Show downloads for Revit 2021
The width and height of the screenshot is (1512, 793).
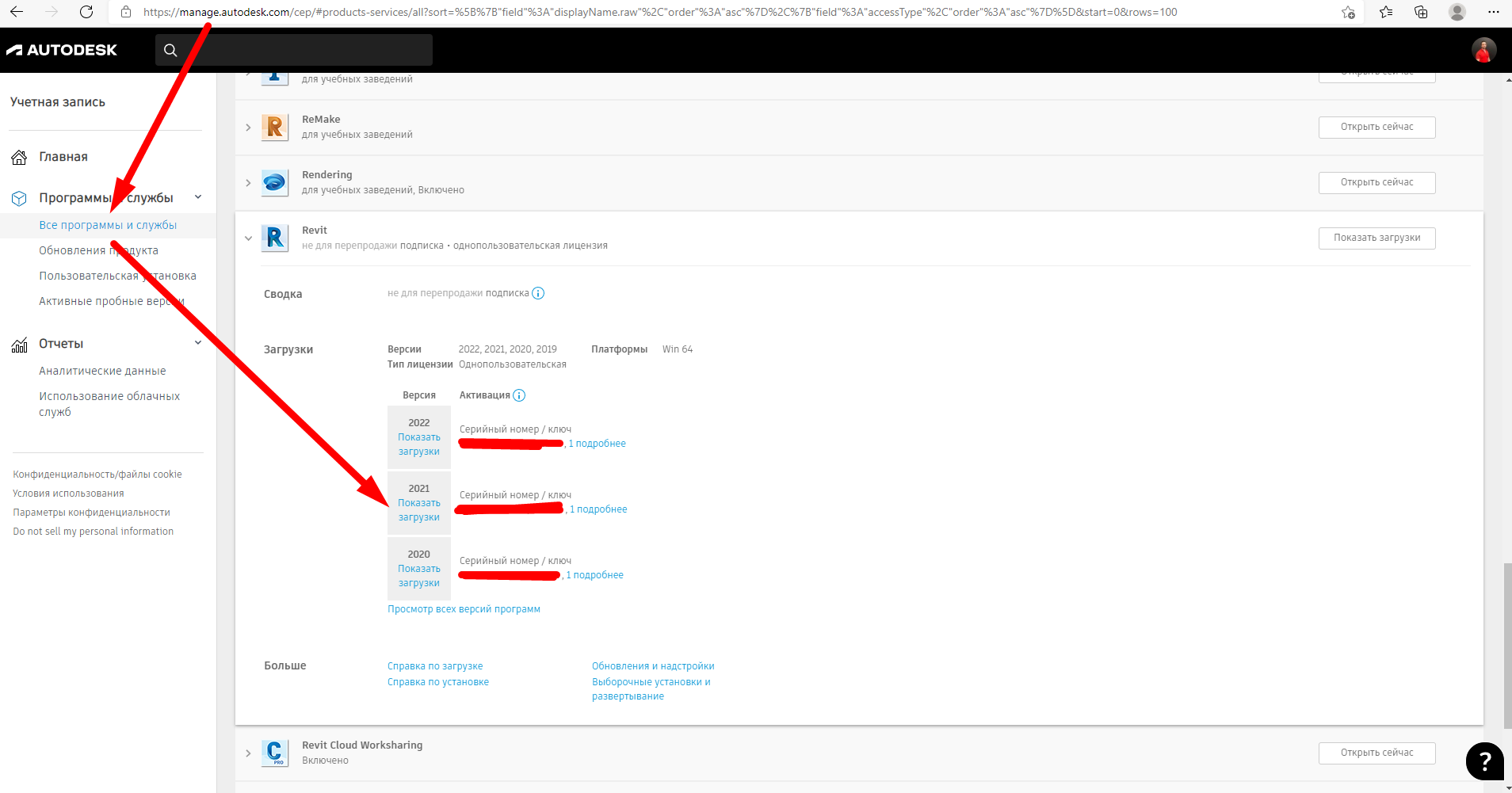(419, 510)
